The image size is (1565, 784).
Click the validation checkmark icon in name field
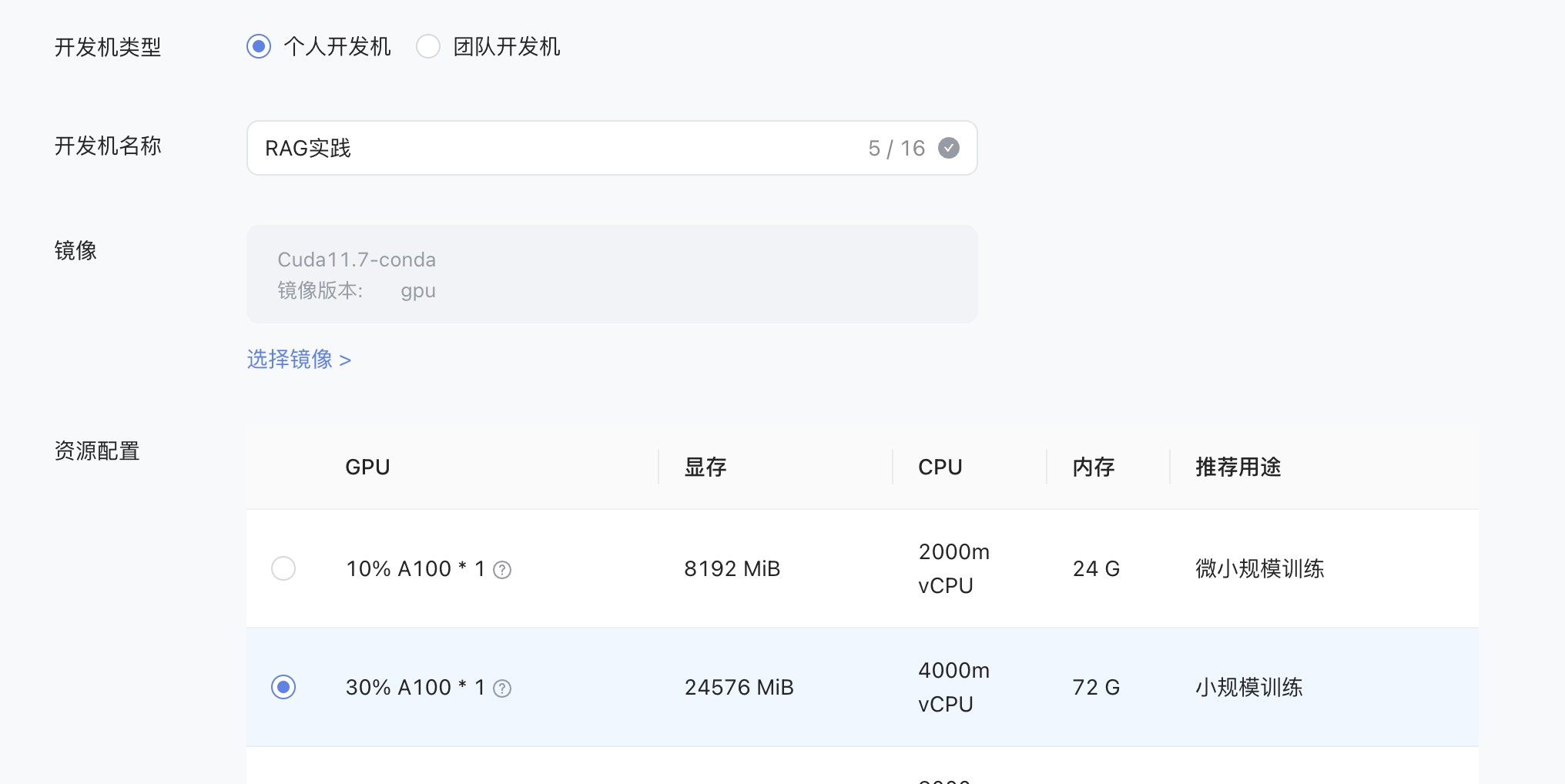pyautogui.click(x=949, y=148)
